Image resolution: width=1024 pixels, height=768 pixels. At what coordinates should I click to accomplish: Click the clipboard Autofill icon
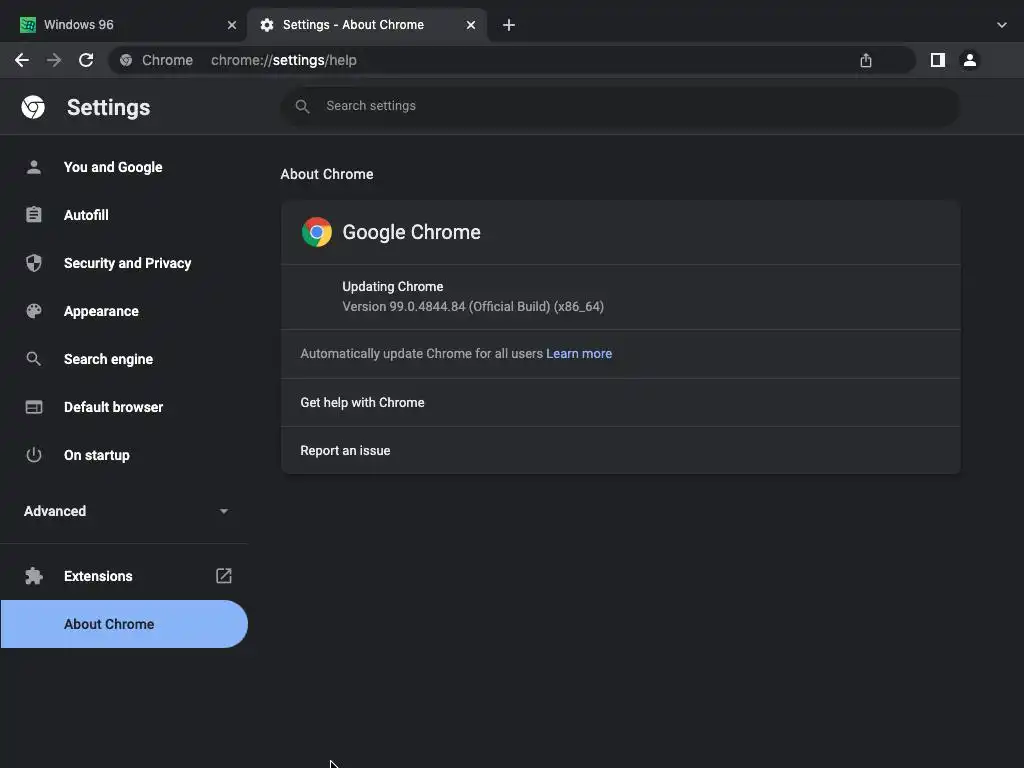point(33,215)
